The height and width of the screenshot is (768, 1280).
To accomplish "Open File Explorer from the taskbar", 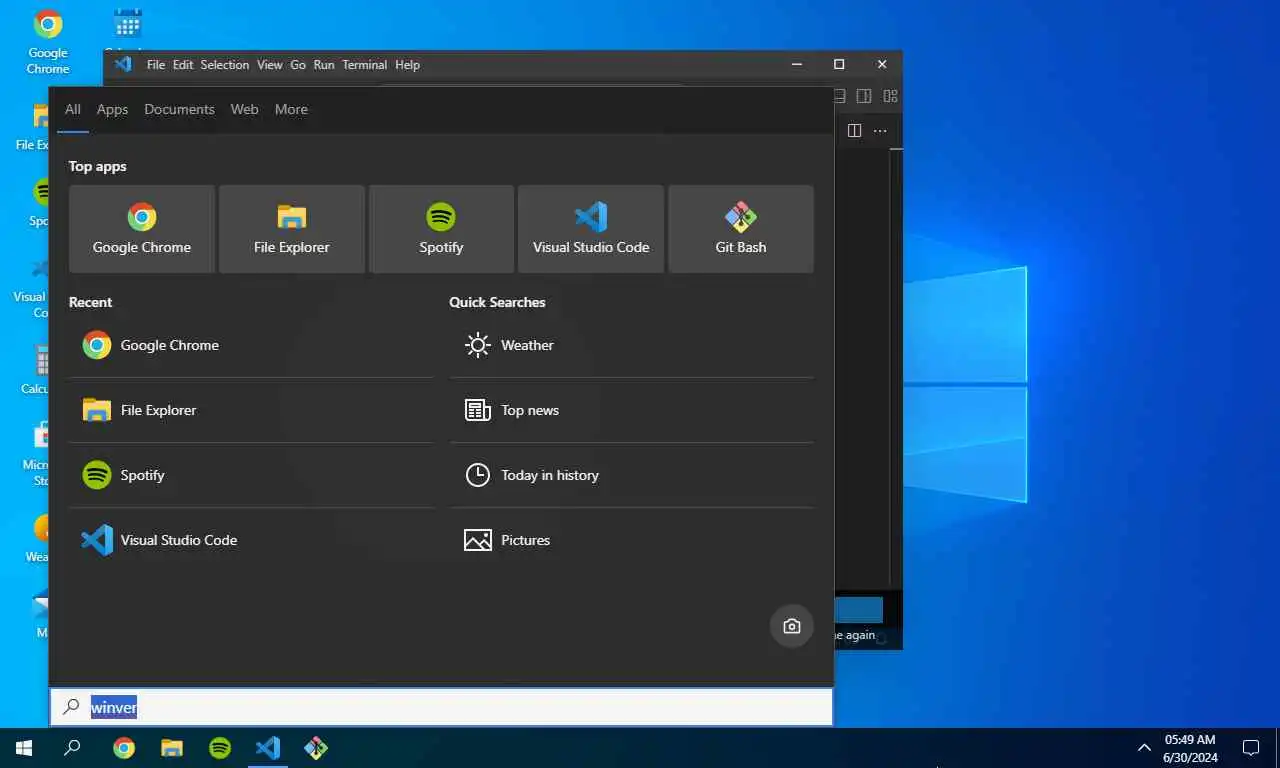I will click(172, 748).
